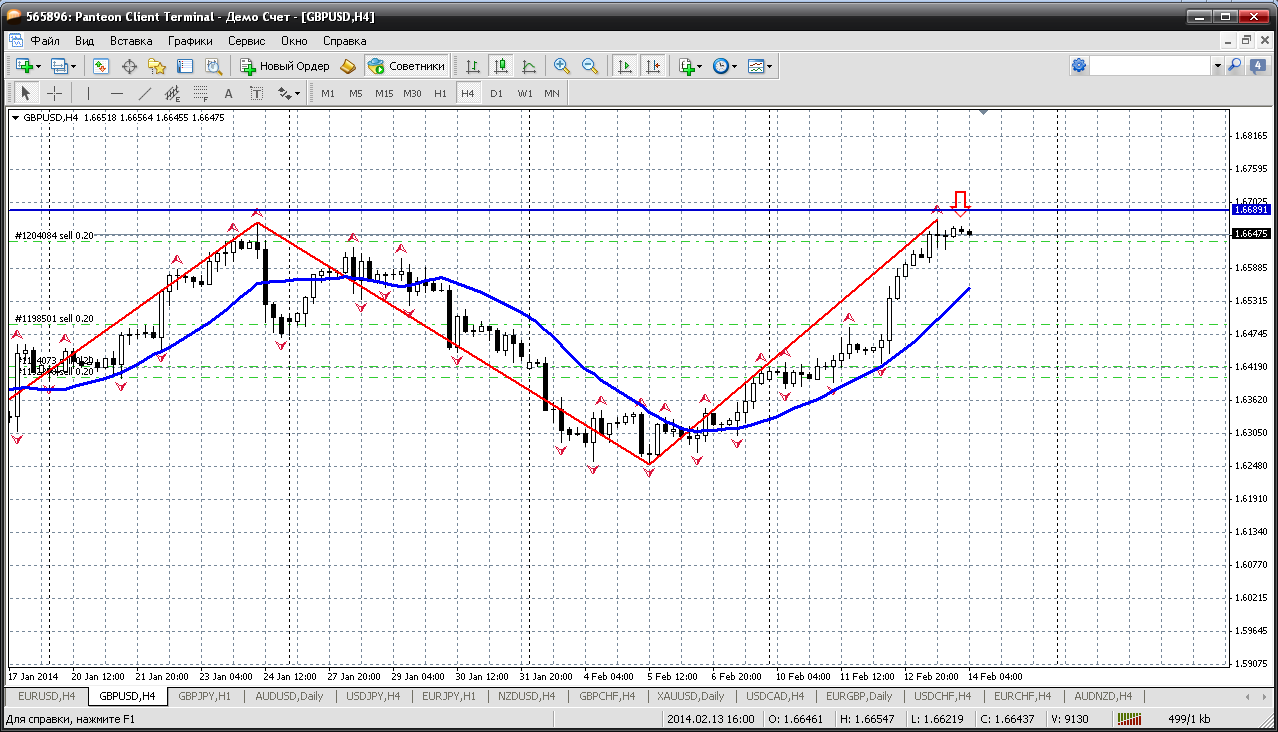Screen dimensions: 1278x732
Task: Open the Strategy Tester icon
Action: pyautogui.click(x=213, y=66)
